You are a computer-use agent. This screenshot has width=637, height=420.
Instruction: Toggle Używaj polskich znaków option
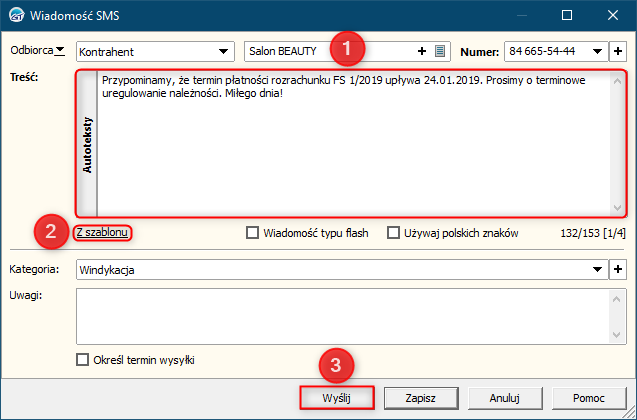(393, 233)
